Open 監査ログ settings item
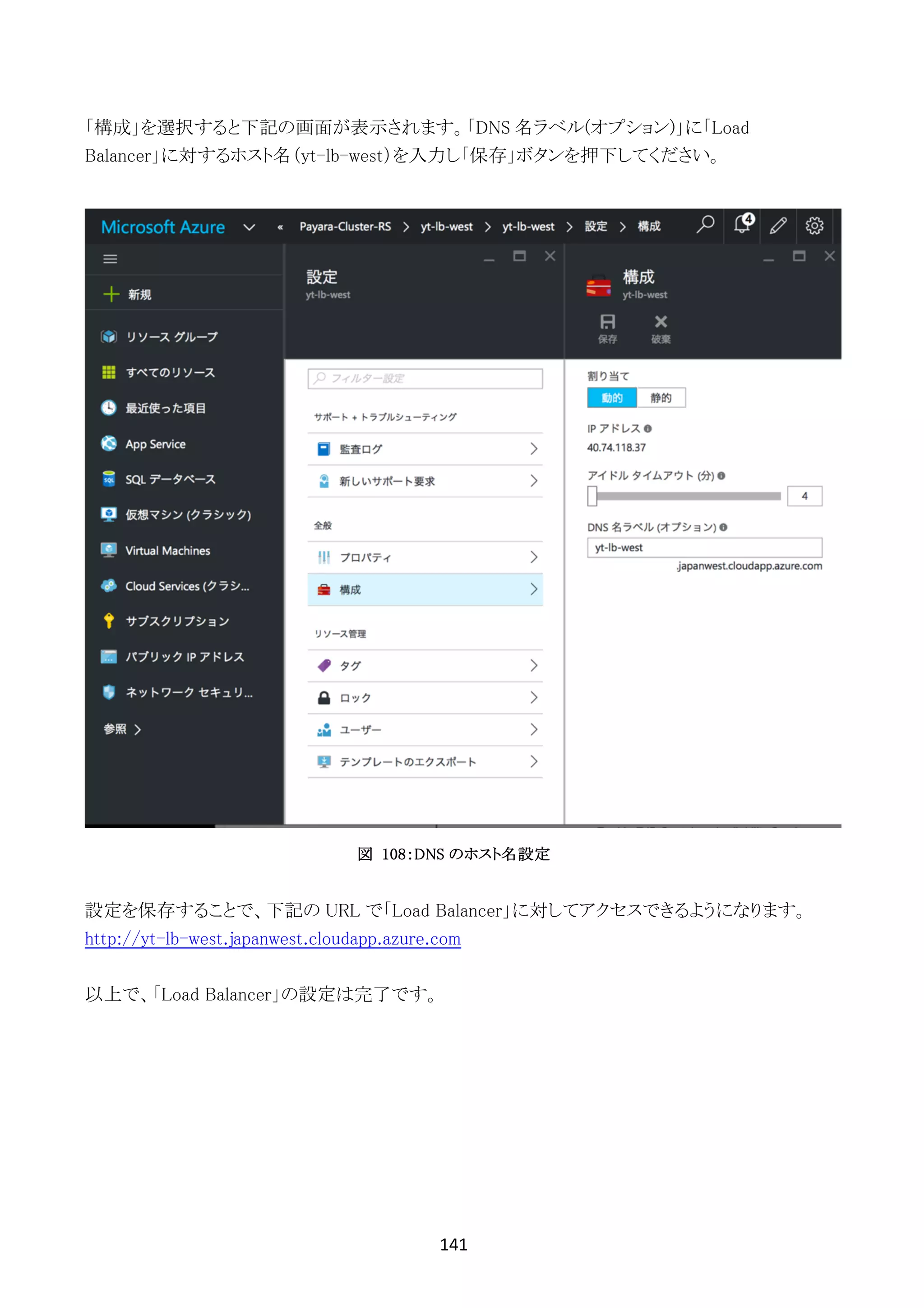 (425, 449)
